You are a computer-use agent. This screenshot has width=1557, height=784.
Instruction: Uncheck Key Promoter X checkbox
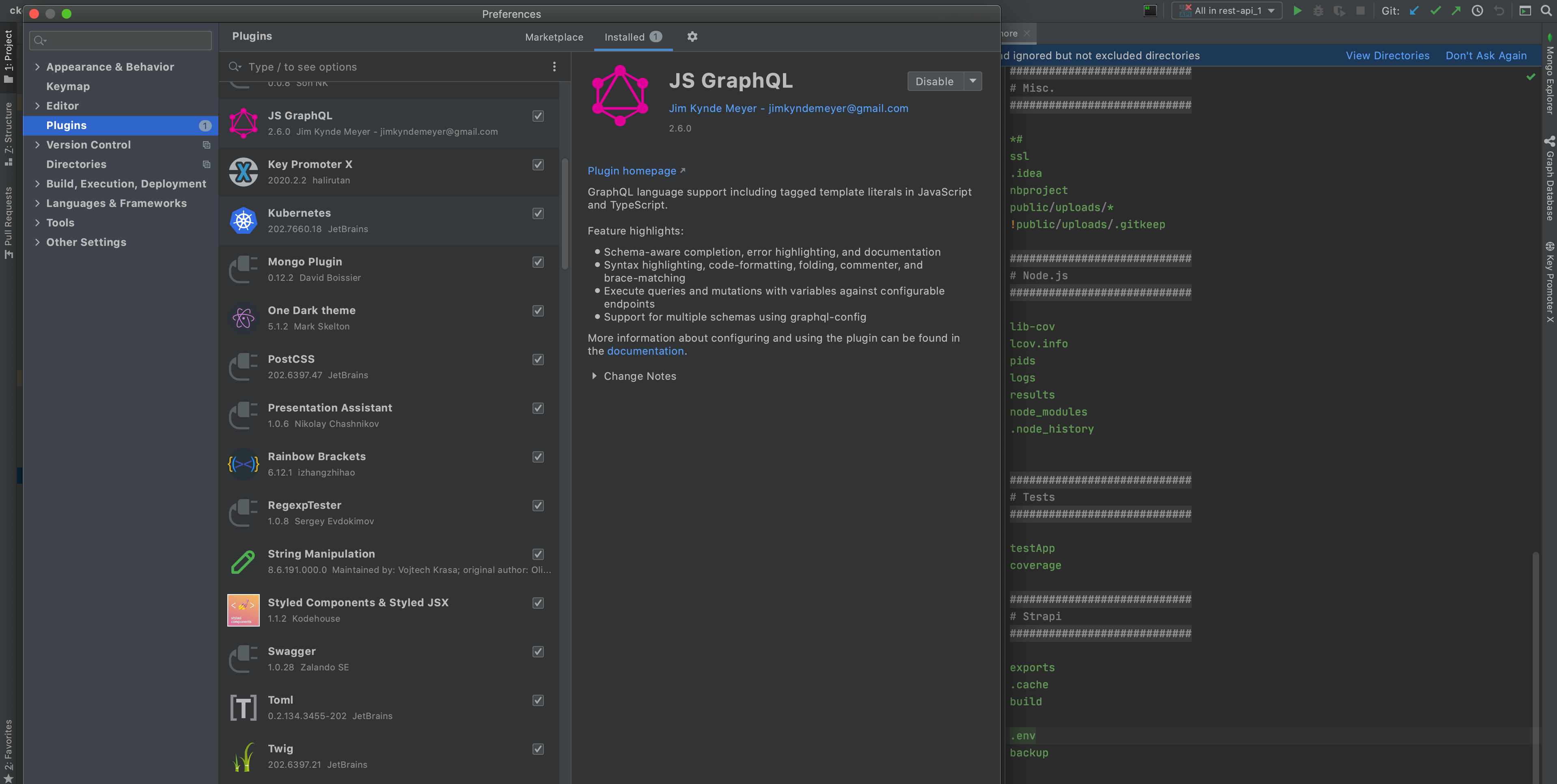(538, 165)
